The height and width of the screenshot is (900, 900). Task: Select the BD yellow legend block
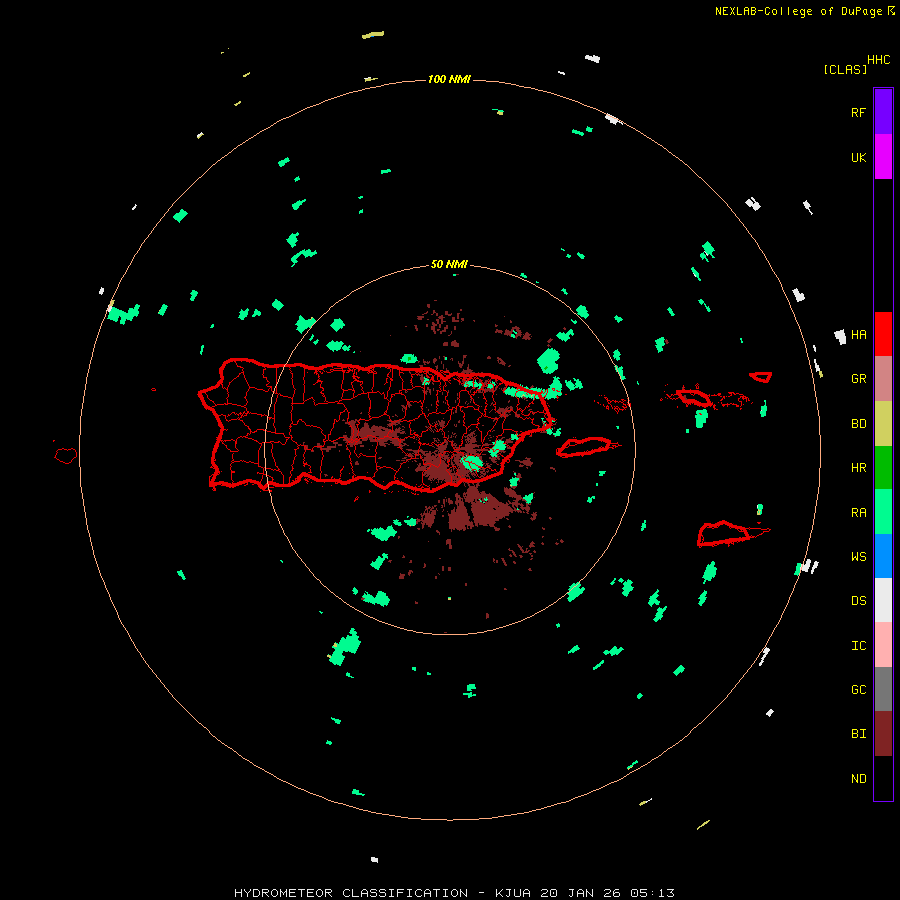point(883,423)
